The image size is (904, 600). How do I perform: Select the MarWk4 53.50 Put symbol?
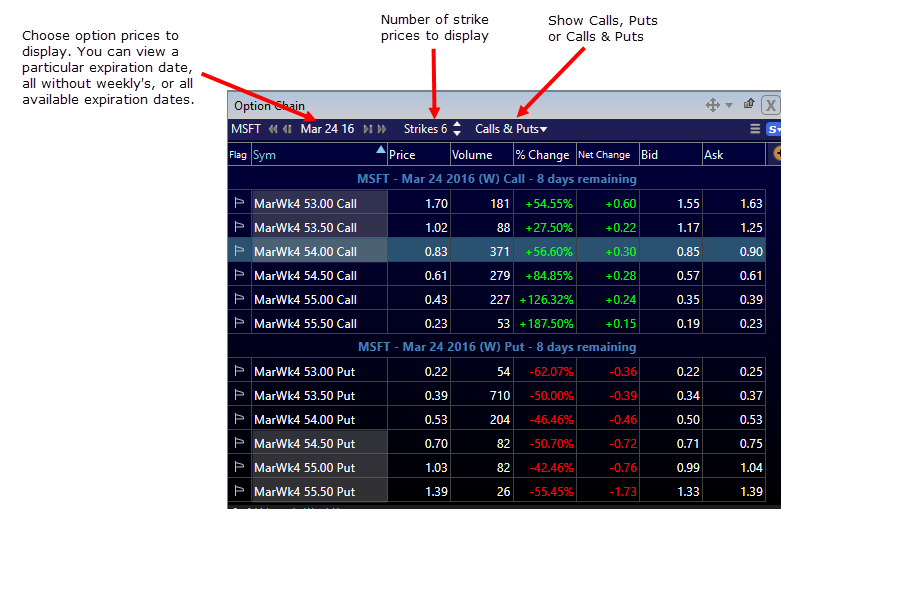coord(319,395)
